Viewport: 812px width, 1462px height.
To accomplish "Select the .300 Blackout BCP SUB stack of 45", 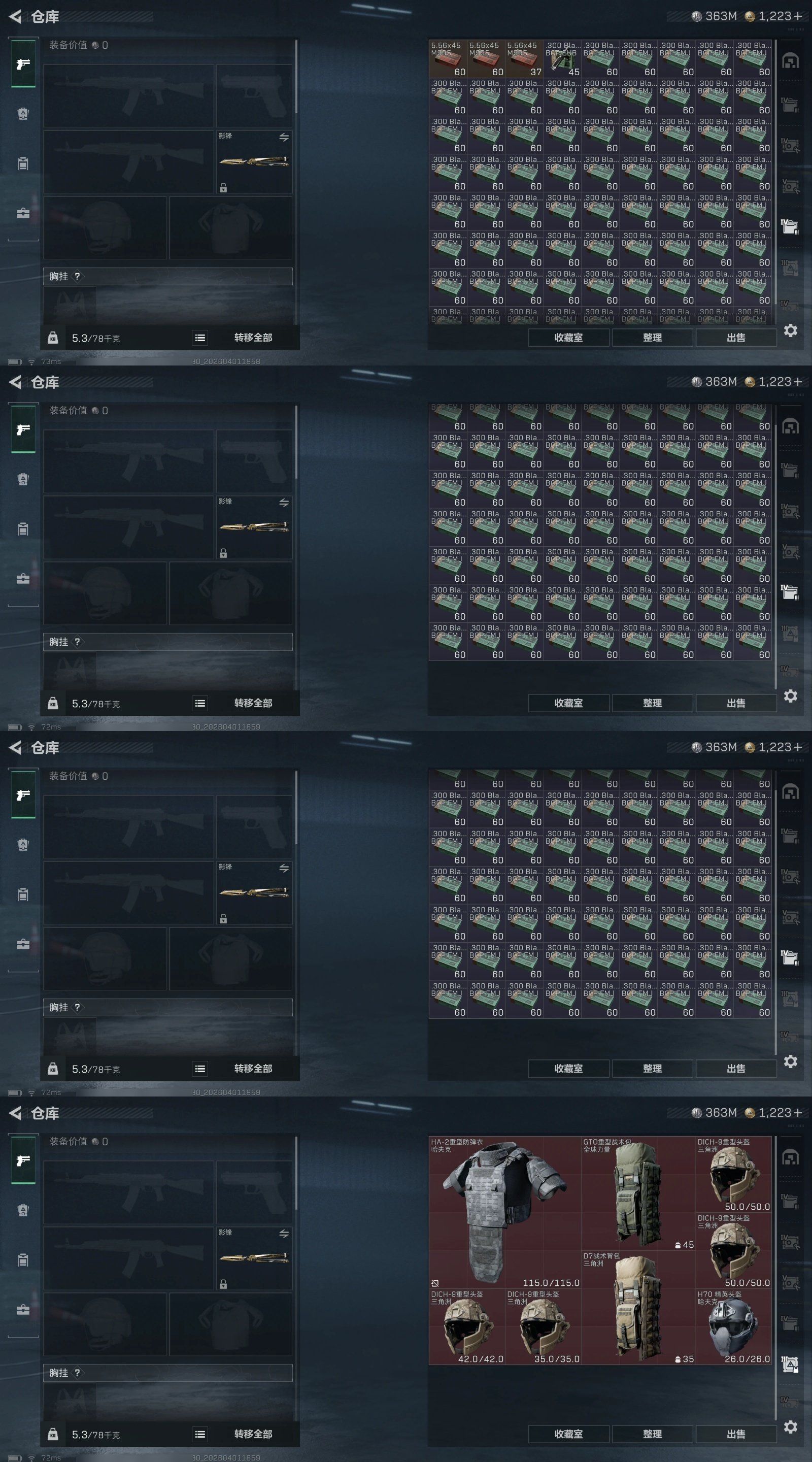I will point(562,58).
